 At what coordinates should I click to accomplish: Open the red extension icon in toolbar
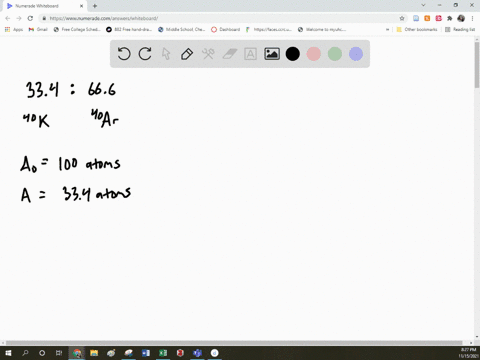[x=438, y=18]
